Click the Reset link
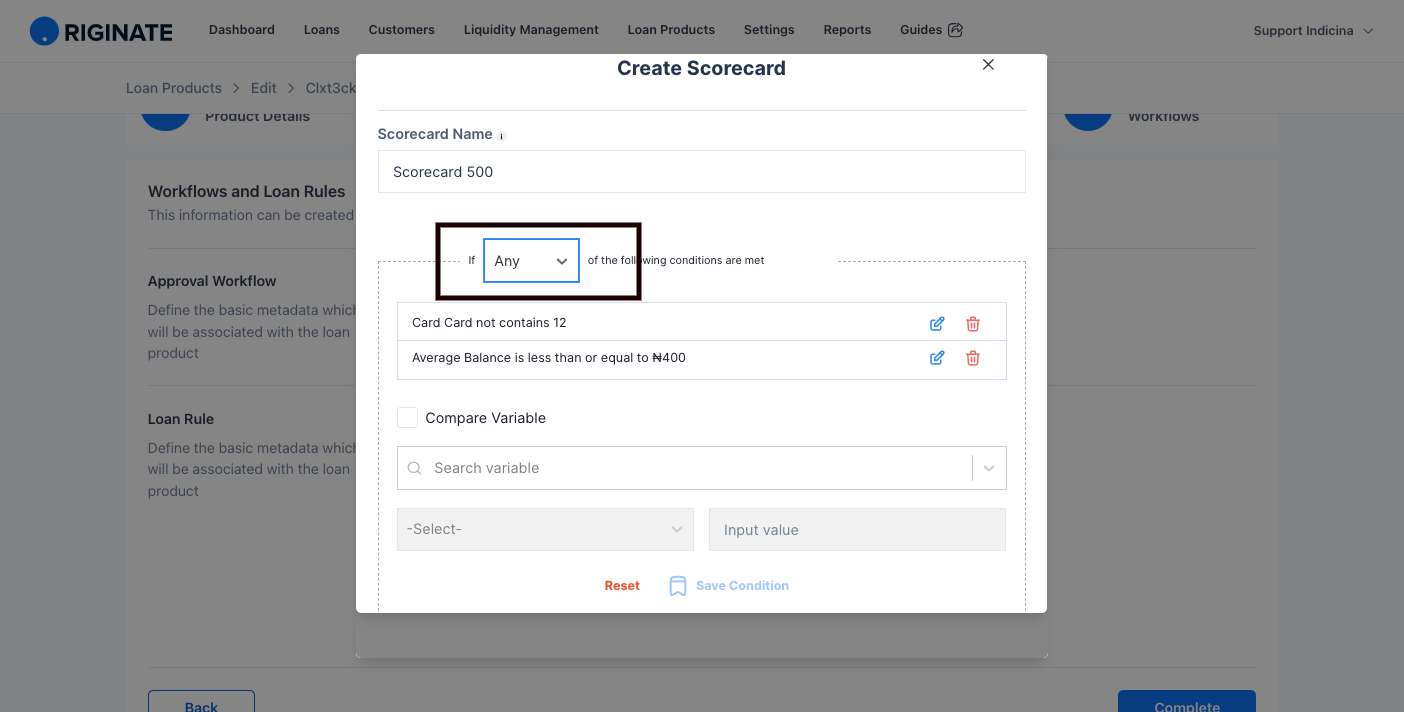Screen dimensions: 1404x712 [x=622, y=586]
